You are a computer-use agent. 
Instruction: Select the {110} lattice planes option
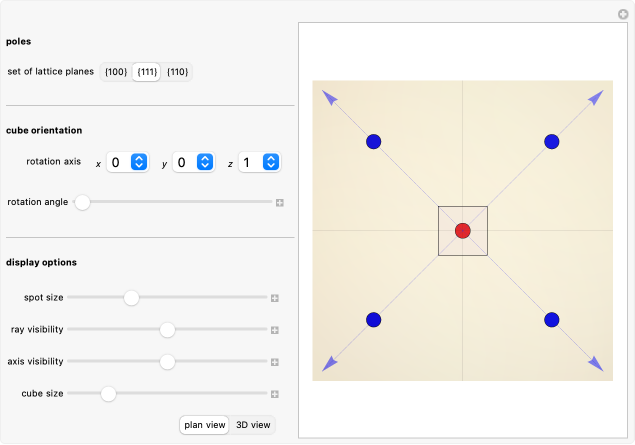pyautogui.click(x=177, y=72)
